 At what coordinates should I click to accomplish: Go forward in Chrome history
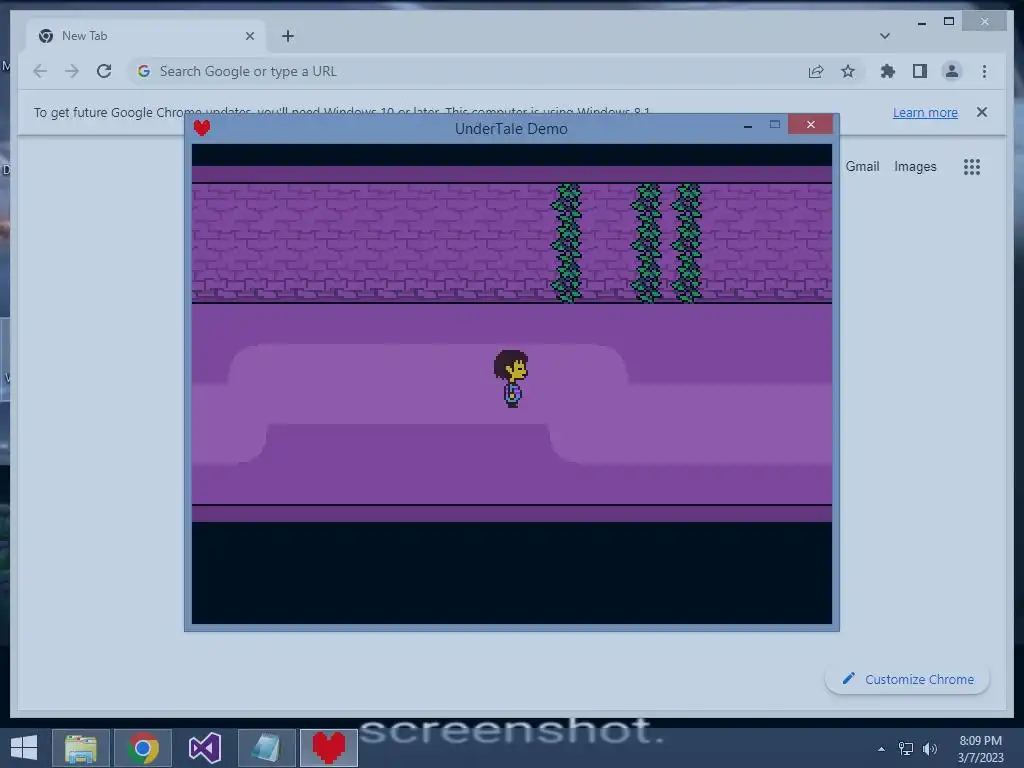click(x=72, y=71)
